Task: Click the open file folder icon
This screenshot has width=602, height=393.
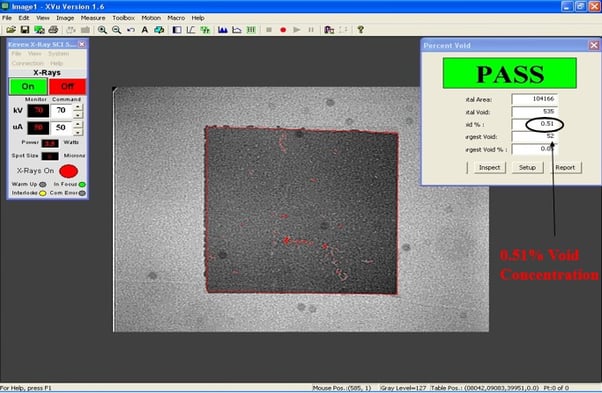Action: coord(11,30)
